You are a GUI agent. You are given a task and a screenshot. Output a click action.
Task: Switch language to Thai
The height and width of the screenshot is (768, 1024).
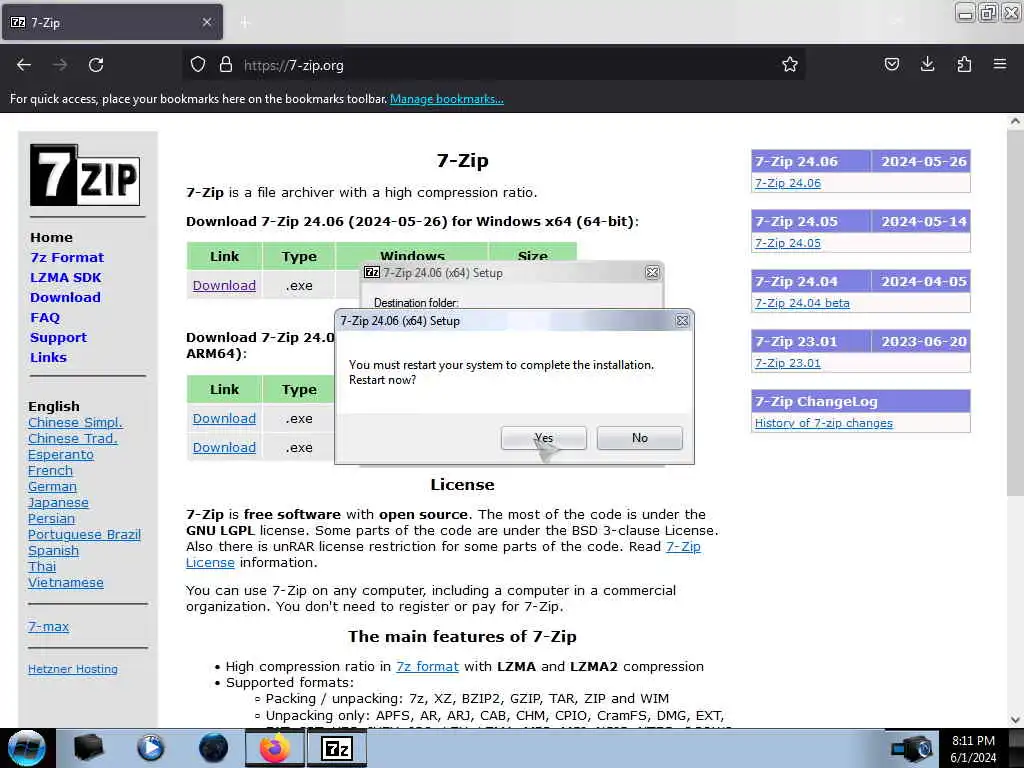click(x=42, y=566)
